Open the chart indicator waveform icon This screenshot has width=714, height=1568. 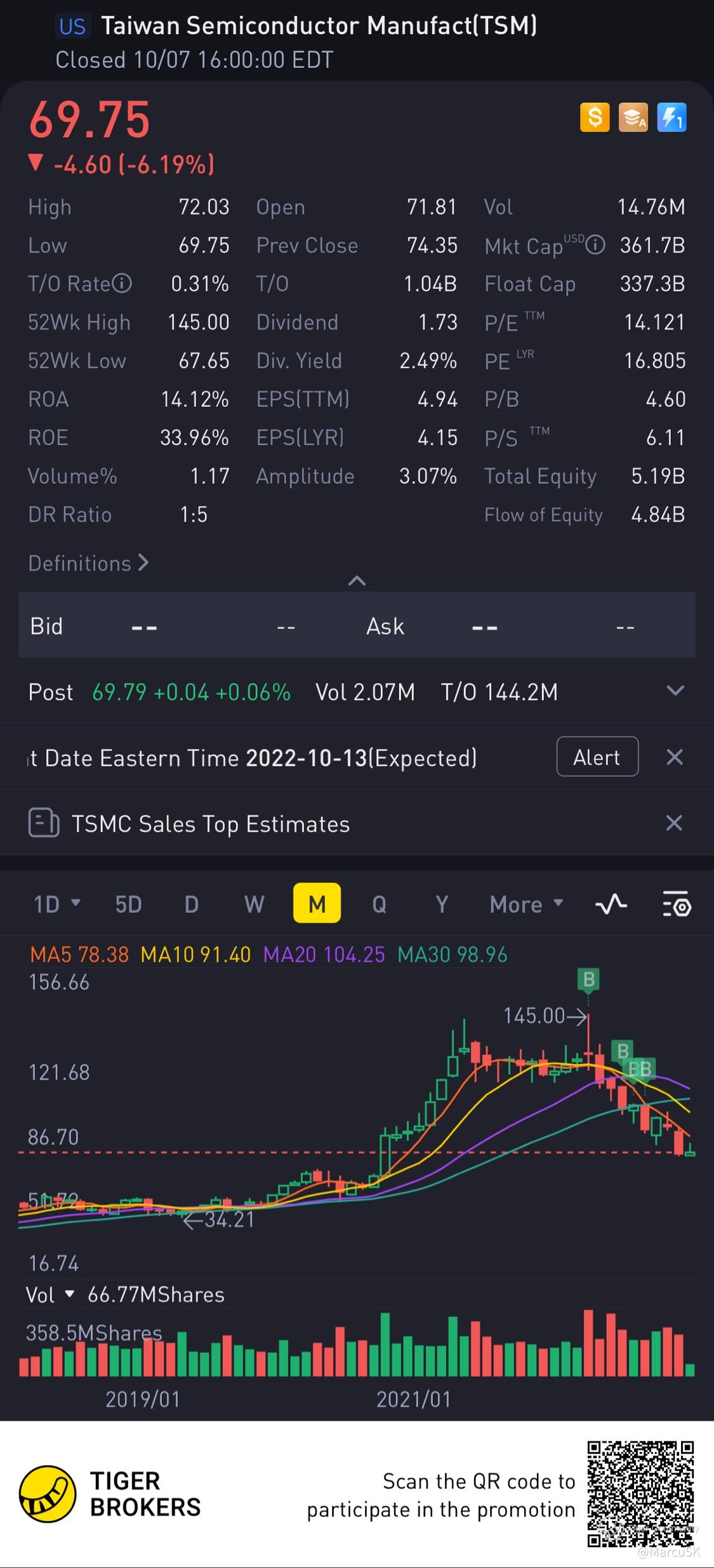(611, 903)
